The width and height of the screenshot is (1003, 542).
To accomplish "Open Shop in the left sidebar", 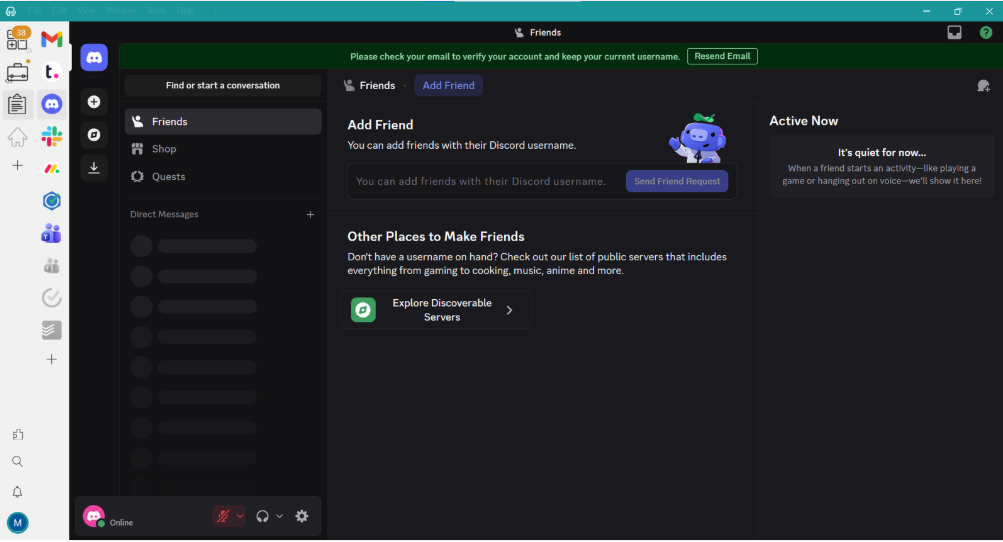I will (x=223, y=149).
